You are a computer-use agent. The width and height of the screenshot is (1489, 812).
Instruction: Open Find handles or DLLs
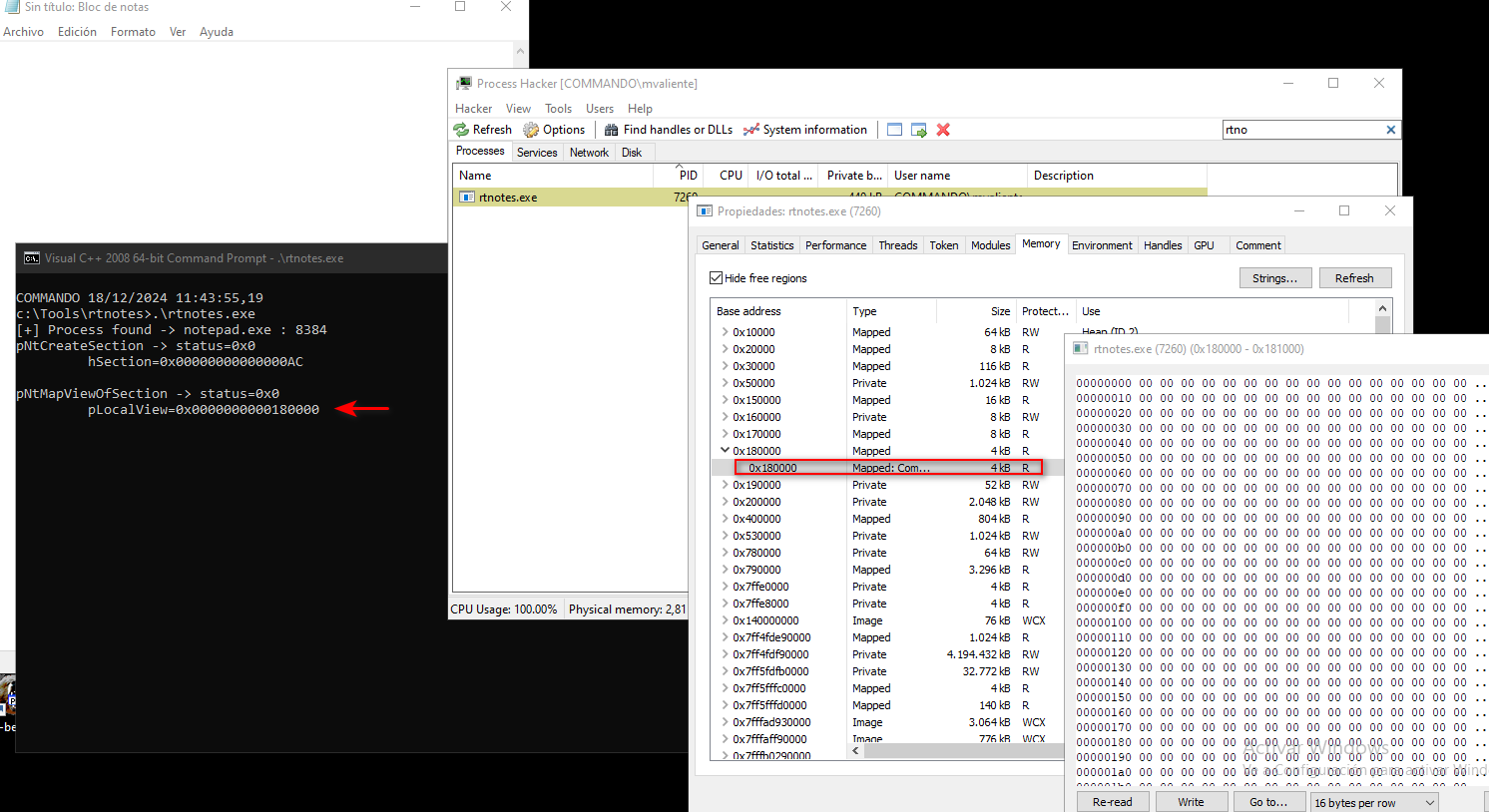tap(668, 130)
